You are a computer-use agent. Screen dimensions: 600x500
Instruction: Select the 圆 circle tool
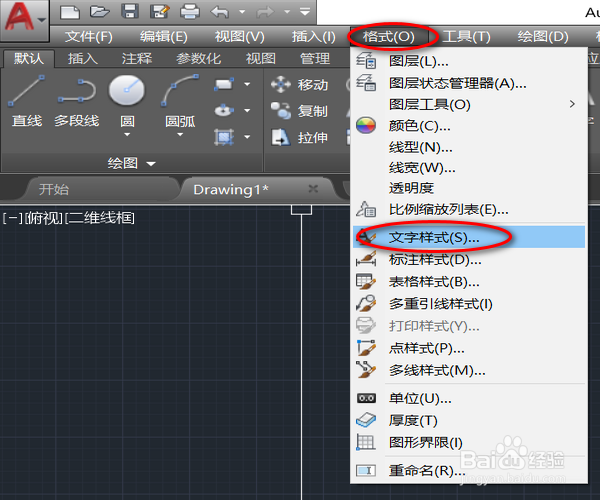[x=127, y=100]
